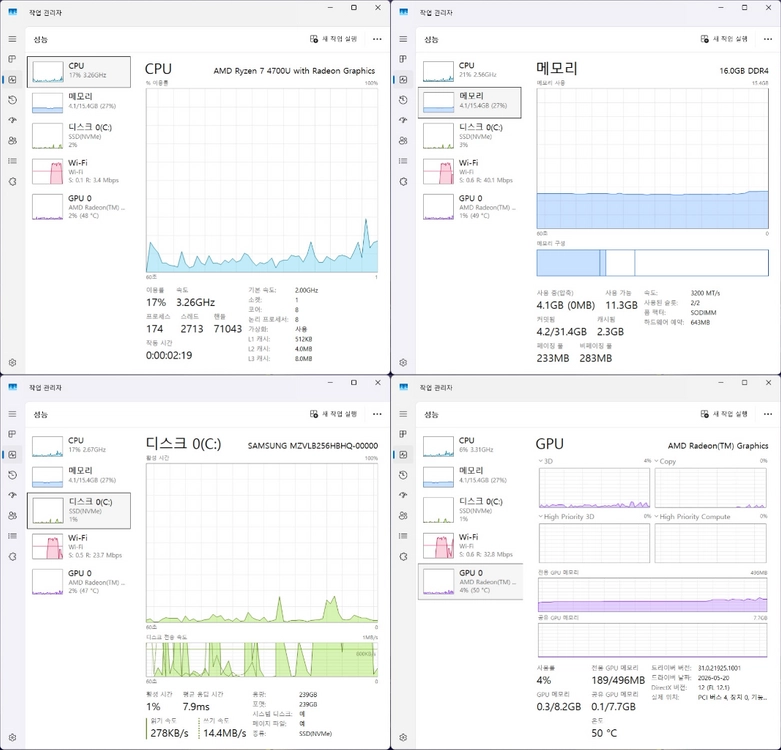
Task: Open the High Priority 3D engine dropdown
Action: pyautogui.click(x=566, y=516)
